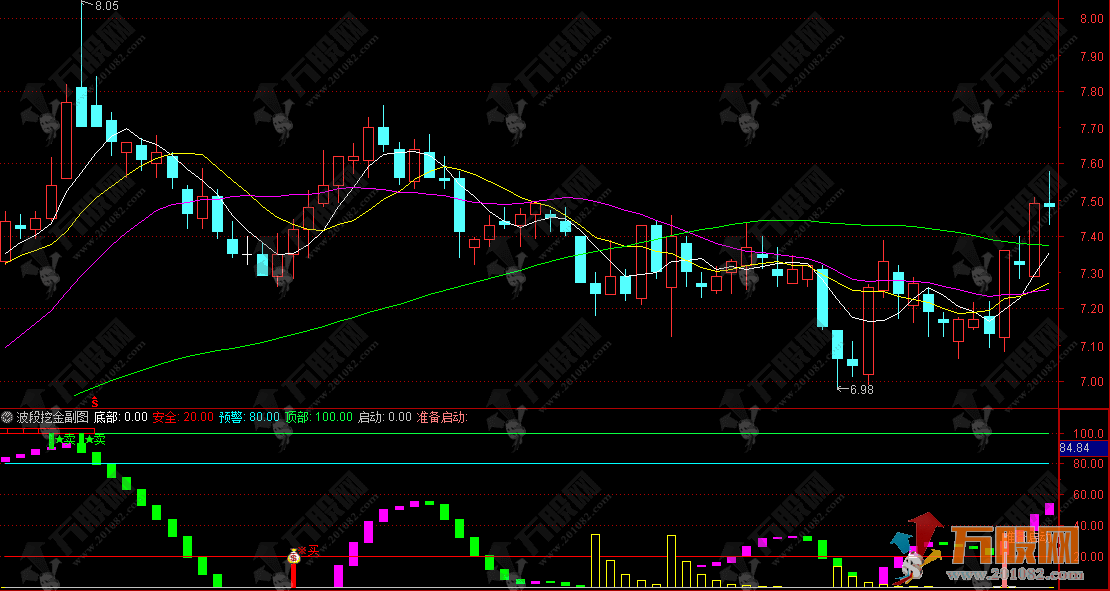Click the 7.80 price axis label

pos(1092,92)
